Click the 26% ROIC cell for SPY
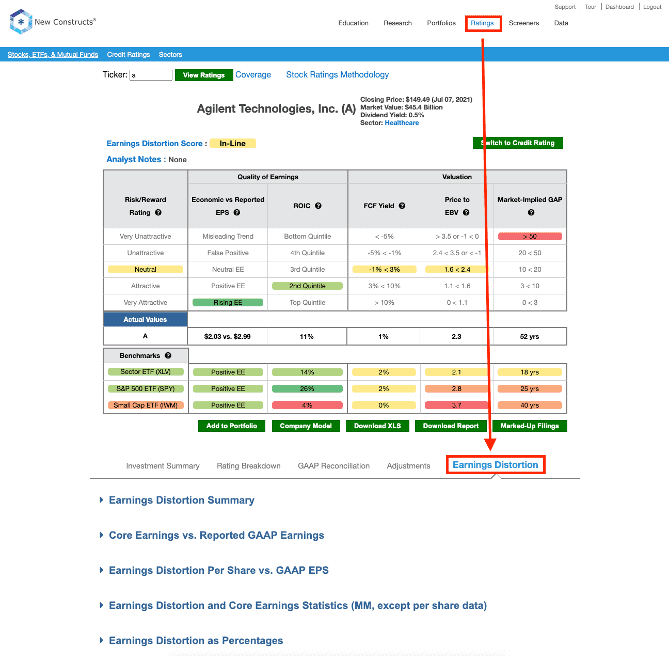Screen dimensions: 669x656 pyautogui.click(x=307, y=389)
